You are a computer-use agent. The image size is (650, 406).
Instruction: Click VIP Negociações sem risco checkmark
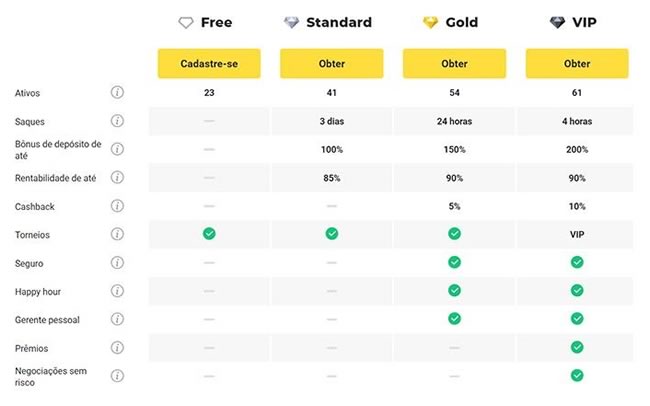point(577,376)
